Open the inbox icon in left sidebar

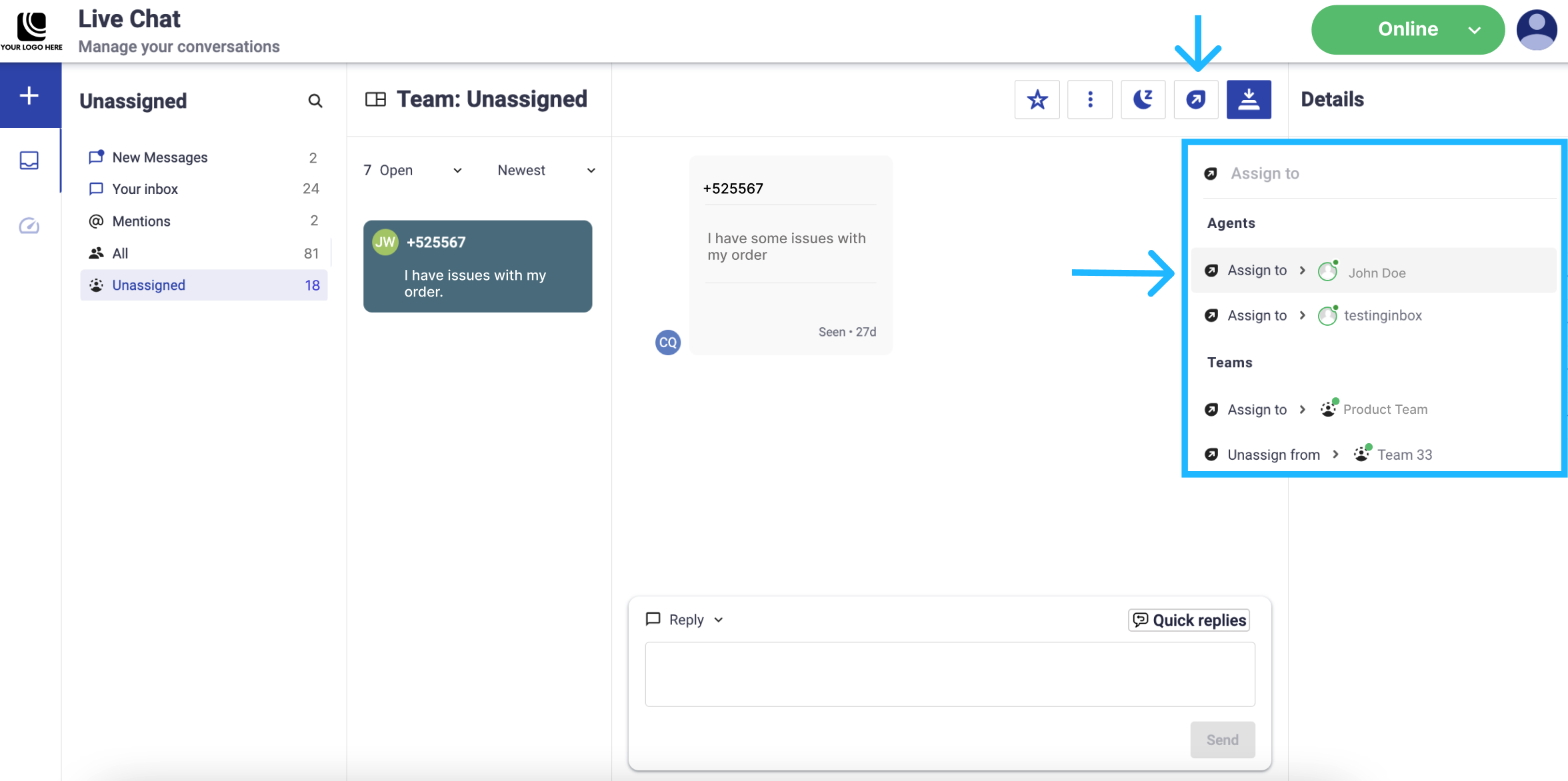tap(29, 161)
